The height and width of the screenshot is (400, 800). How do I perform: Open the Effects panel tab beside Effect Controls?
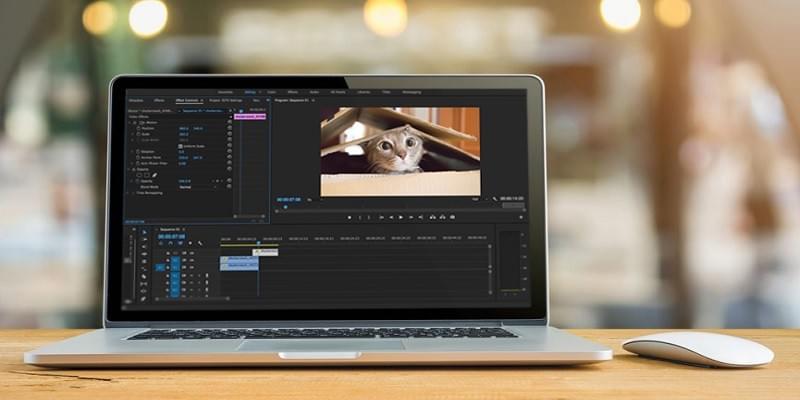[x=159, y=101]
